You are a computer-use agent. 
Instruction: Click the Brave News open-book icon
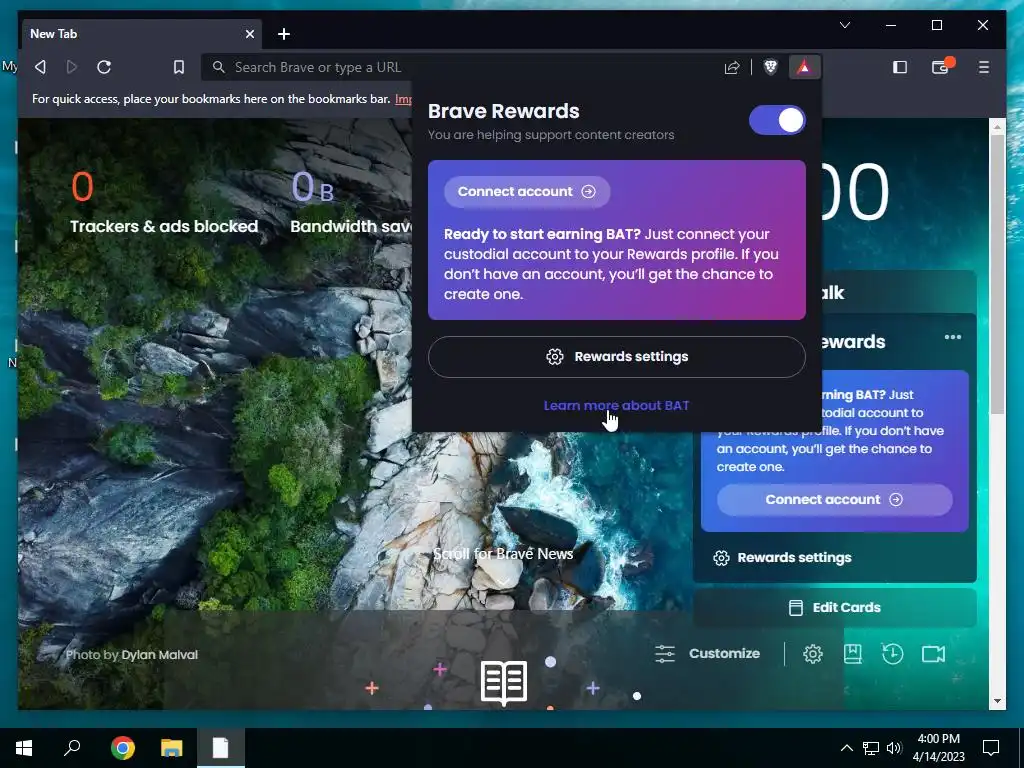pyautogui.click(x=504, y=682)
